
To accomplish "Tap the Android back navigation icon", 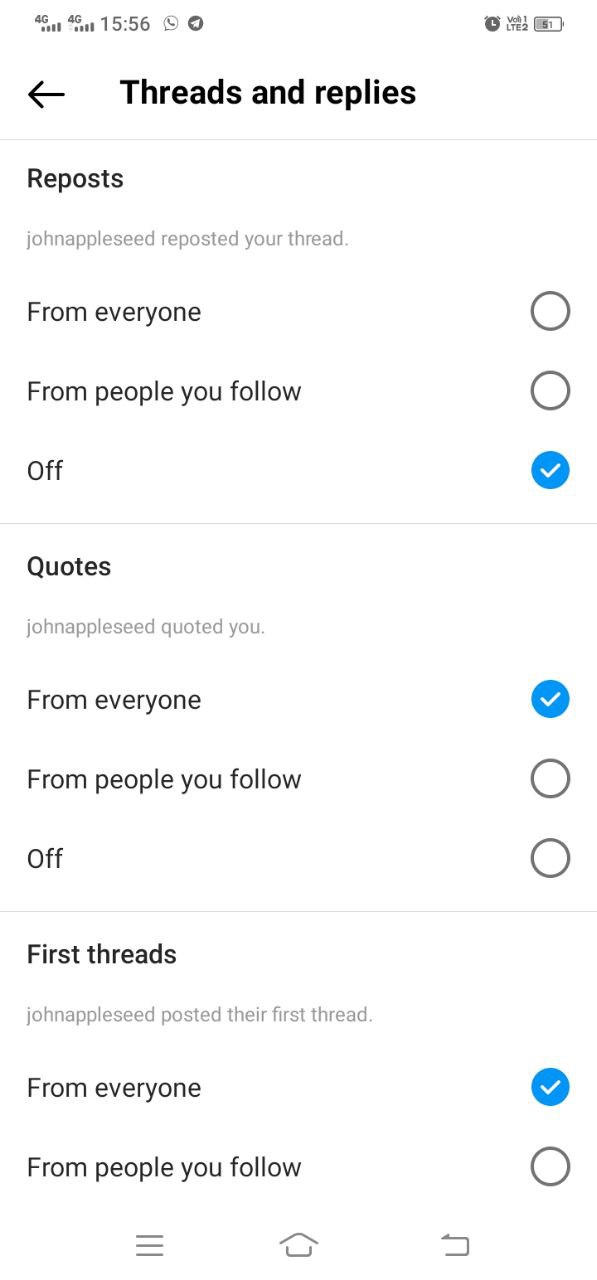I will click(455, 1245).
